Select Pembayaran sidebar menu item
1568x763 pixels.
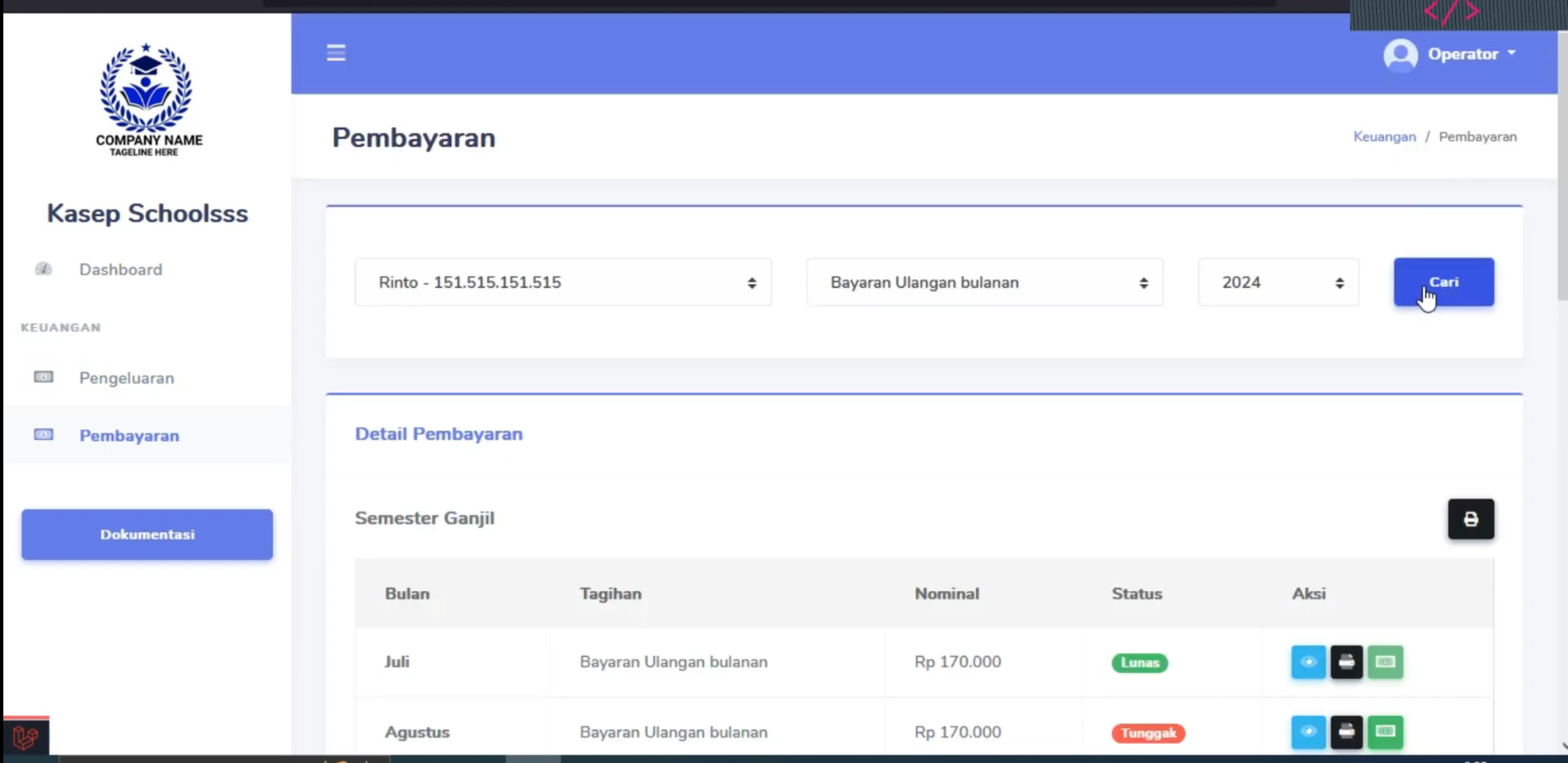(129, 436)
